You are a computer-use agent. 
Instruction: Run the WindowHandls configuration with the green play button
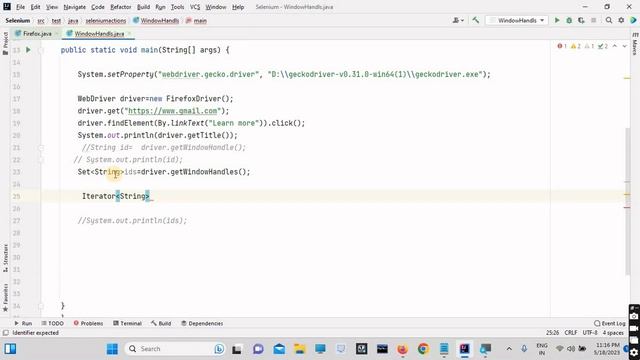[557, 20]
